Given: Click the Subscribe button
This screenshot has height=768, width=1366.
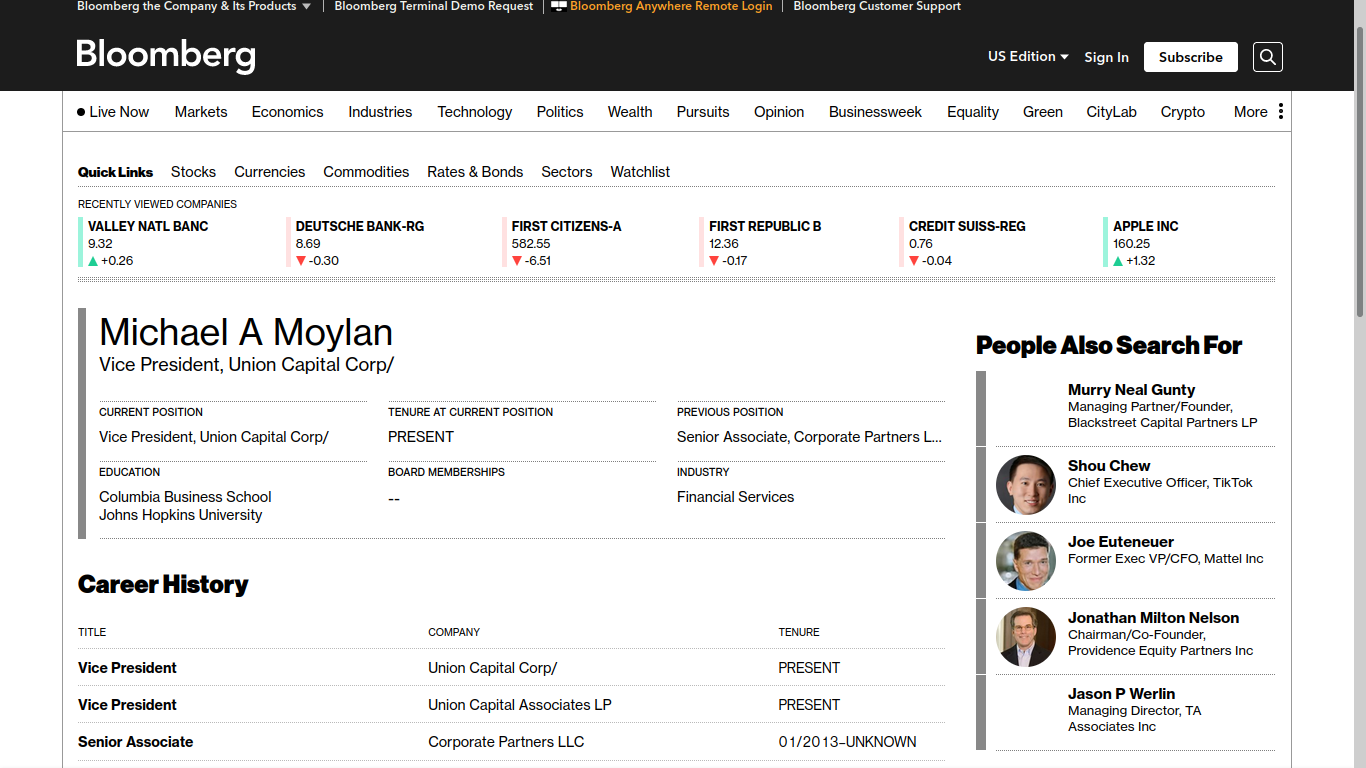Looking at the screenshot, I should coord(1191,57).
